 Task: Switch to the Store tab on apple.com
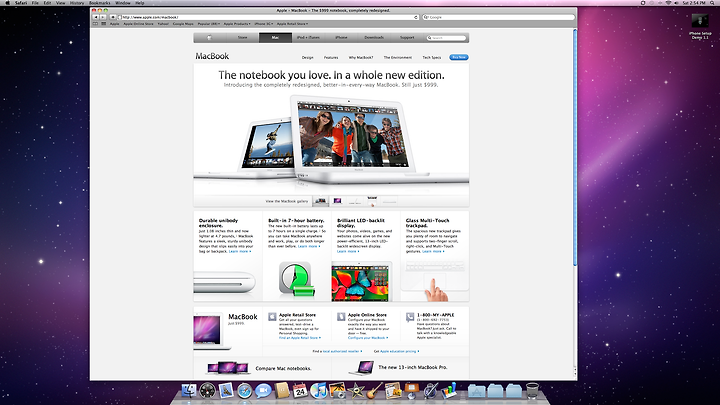click(242, 38)
